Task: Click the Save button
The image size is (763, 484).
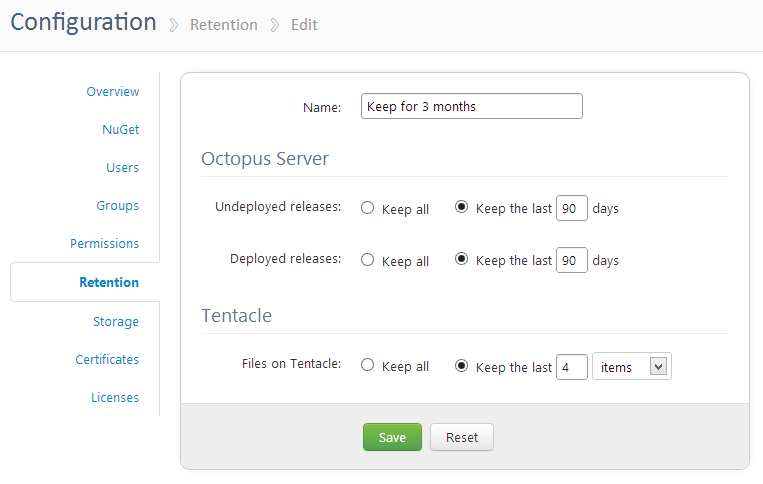Action: [x=392, y=438]
